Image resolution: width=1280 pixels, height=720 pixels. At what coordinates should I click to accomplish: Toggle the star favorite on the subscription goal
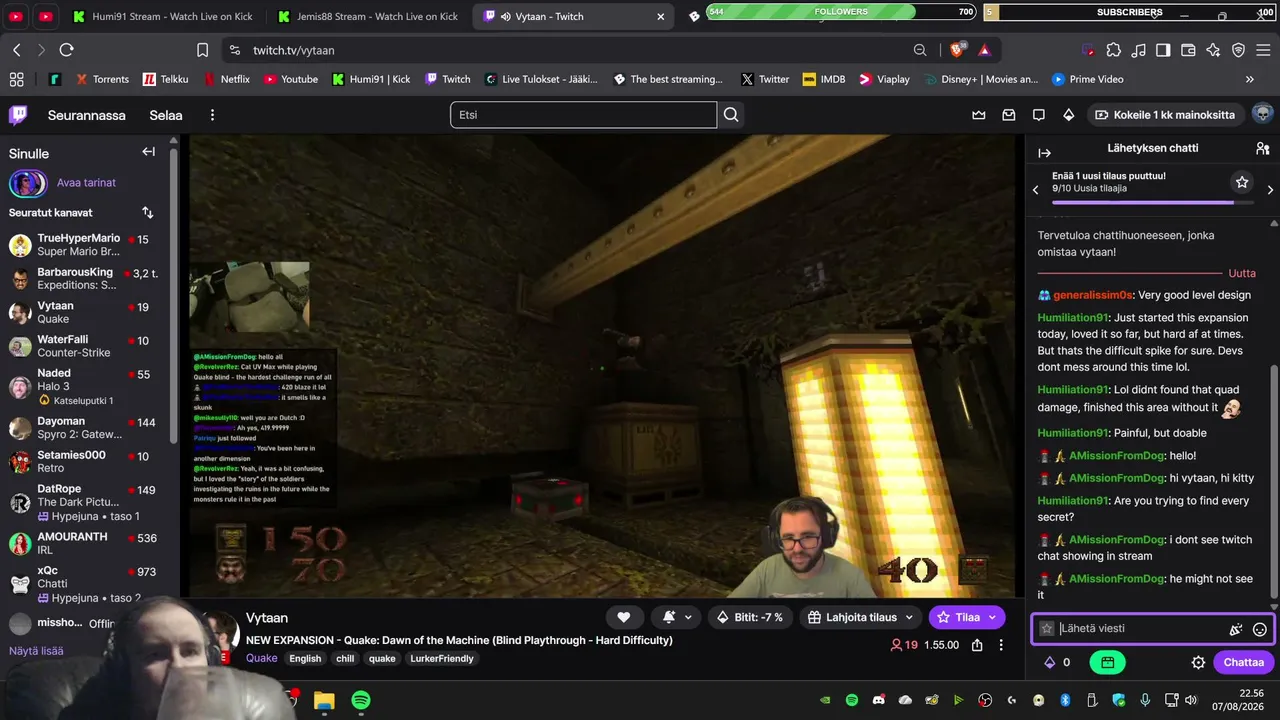(x=1242, y=182)
